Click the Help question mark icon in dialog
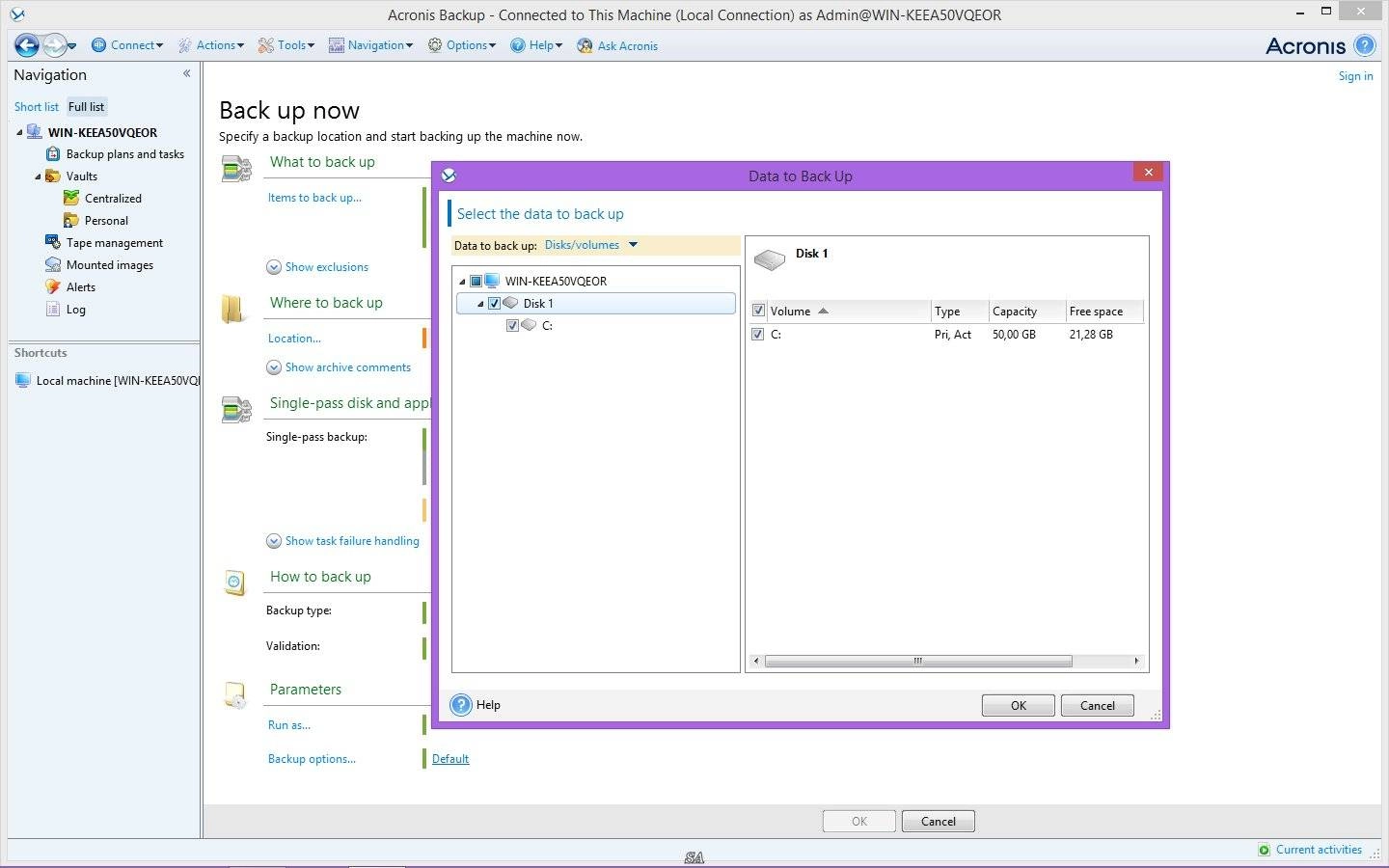Image resolution: width=1389 pixels, height=868 pixels. (x=461, y=705)
